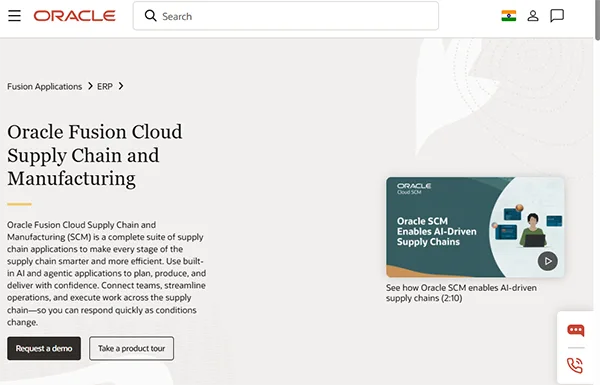Click the magnifying glass search icon

pos(150,16)
